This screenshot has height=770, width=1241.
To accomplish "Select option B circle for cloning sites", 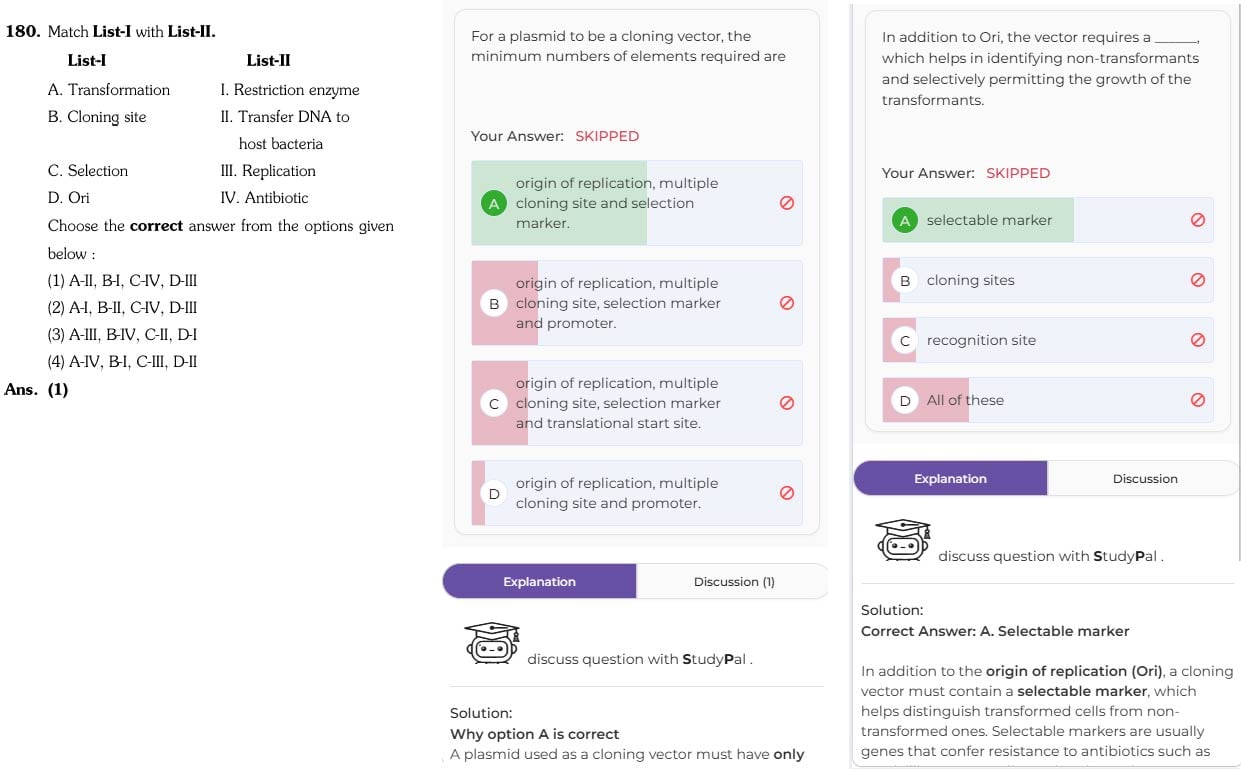I will (x=905, y=281).
